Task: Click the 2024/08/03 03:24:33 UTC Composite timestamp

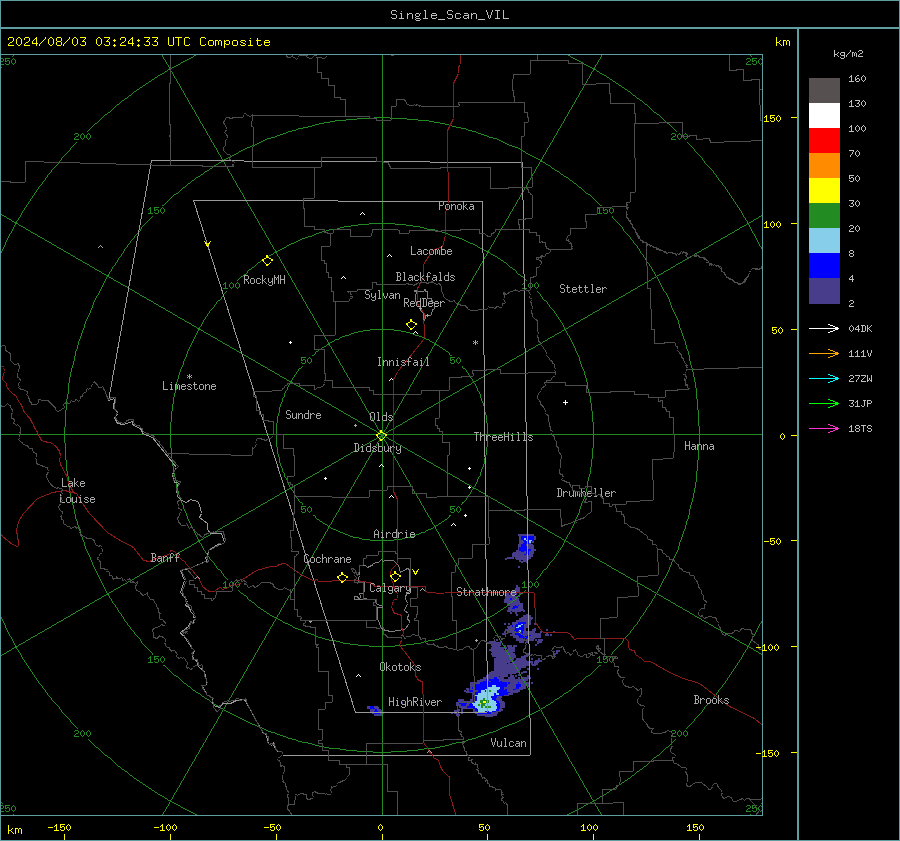Action: (138, 42)
